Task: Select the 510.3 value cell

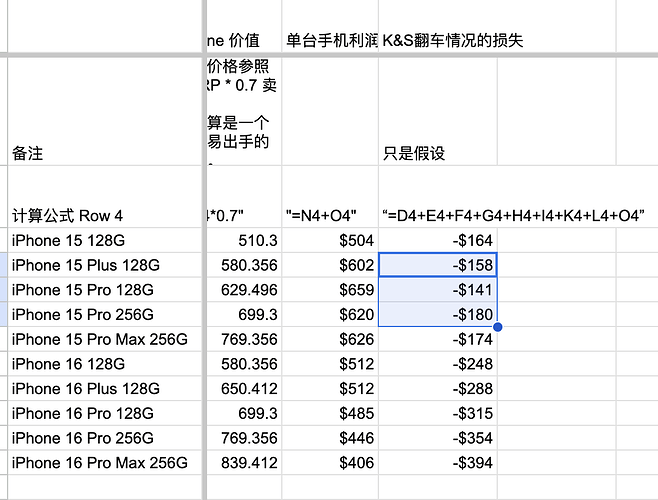Action: pos(246,240)
